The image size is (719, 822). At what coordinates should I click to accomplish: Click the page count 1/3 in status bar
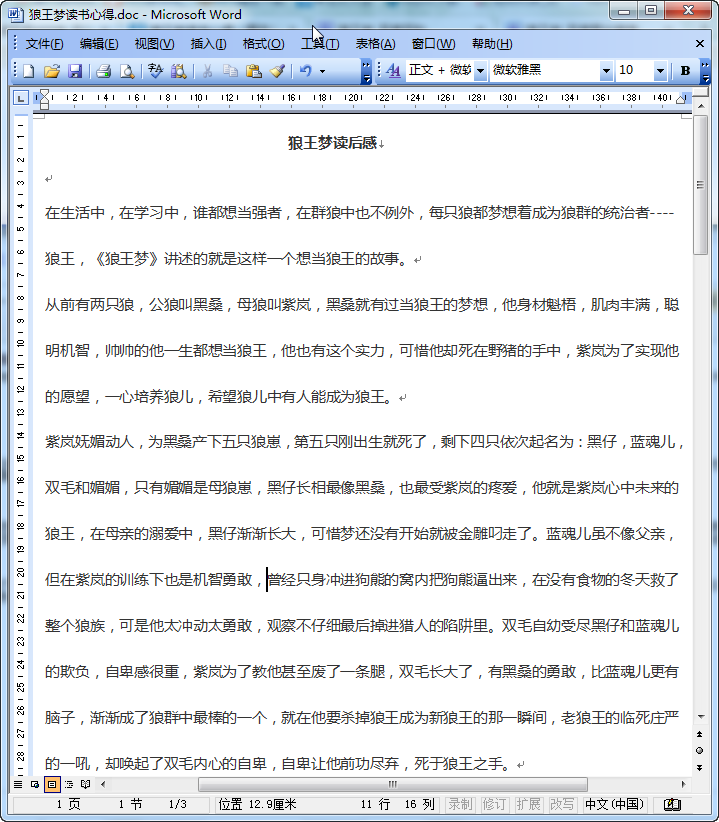click(178, 804)
